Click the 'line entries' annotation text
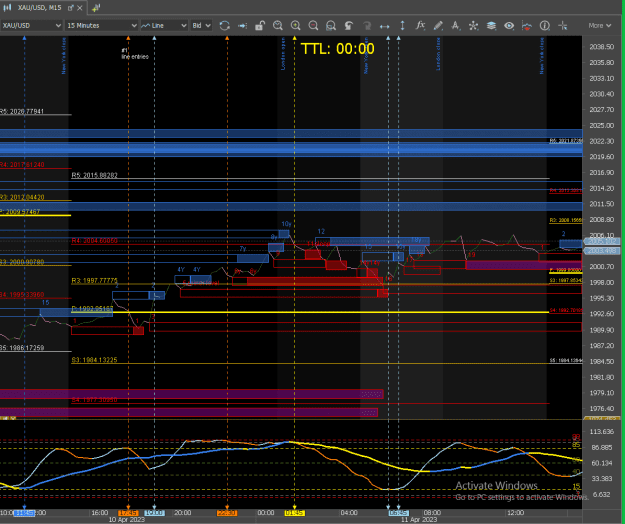The height and width of the screenshot is (524, 625). point(135,57)
